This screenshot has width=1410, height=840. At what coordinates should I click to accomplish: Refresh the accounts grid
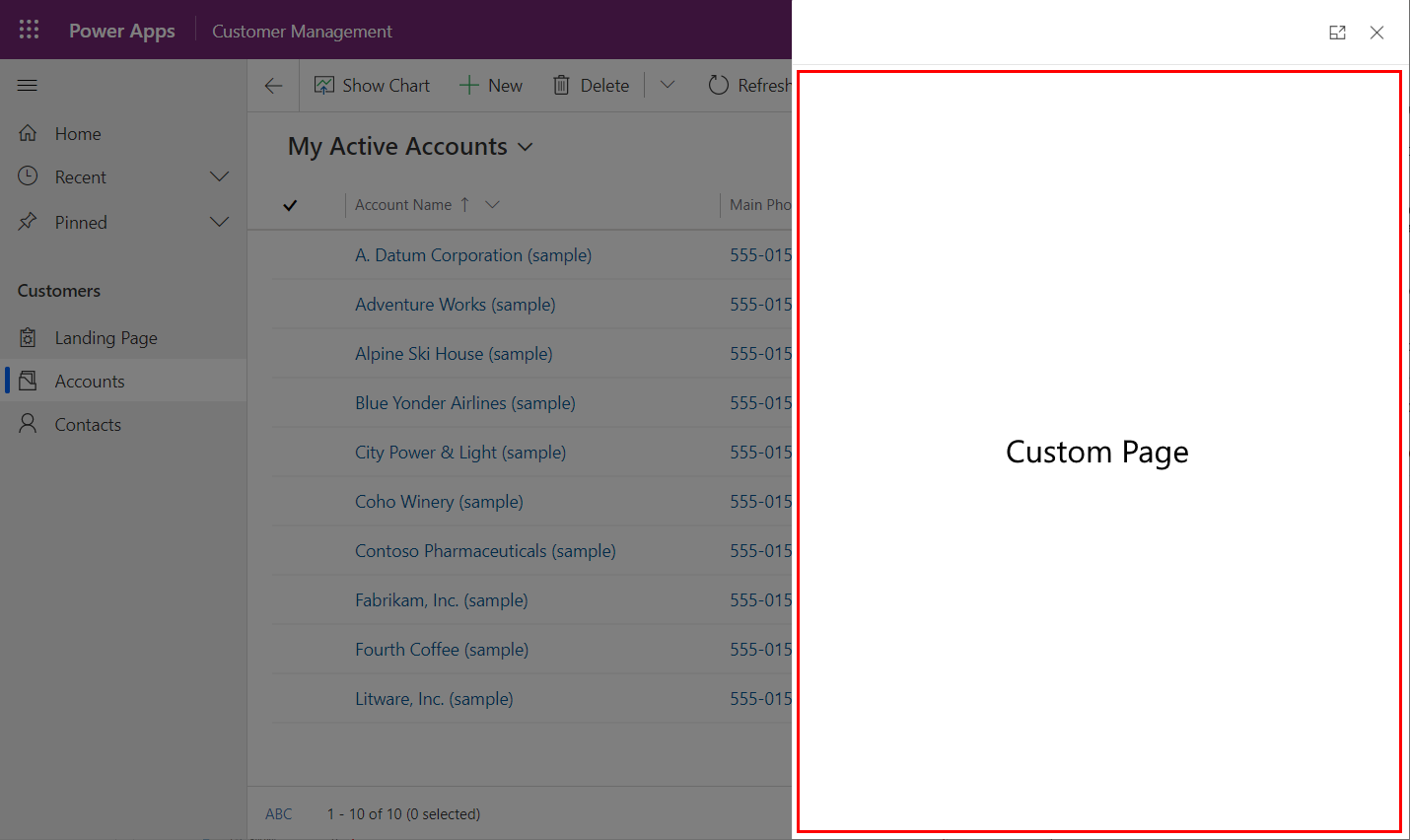click(719, 85)
